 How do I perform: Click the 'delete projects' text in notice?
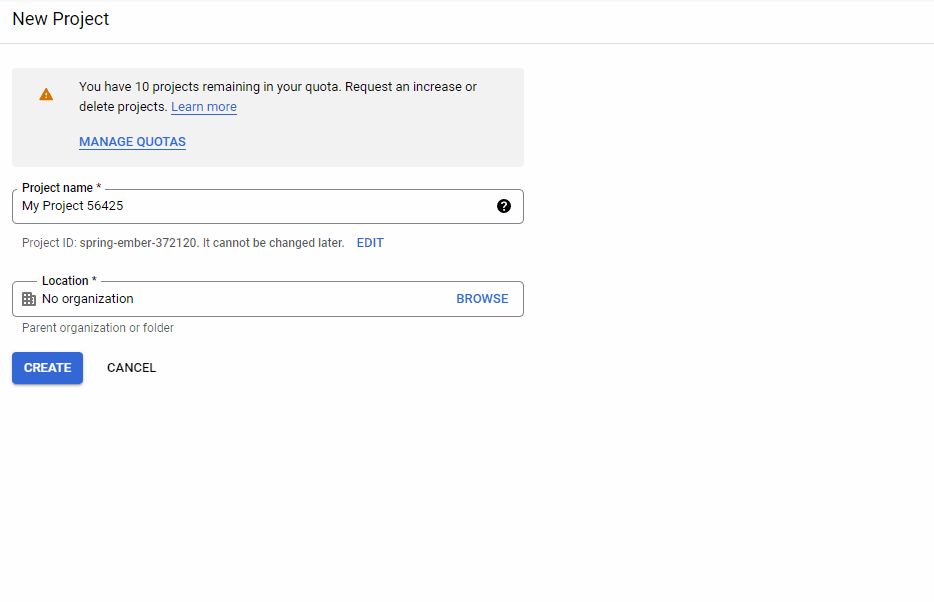(122, 107)
